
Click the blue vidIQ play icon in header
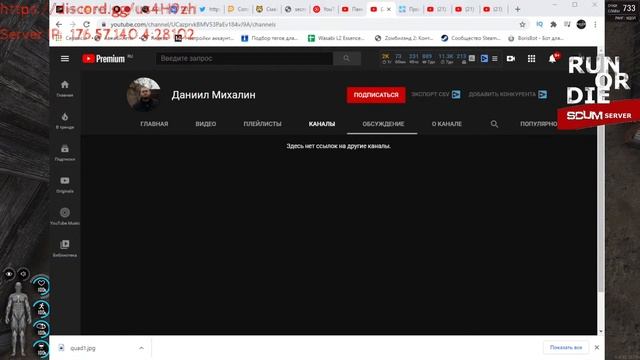484,59
